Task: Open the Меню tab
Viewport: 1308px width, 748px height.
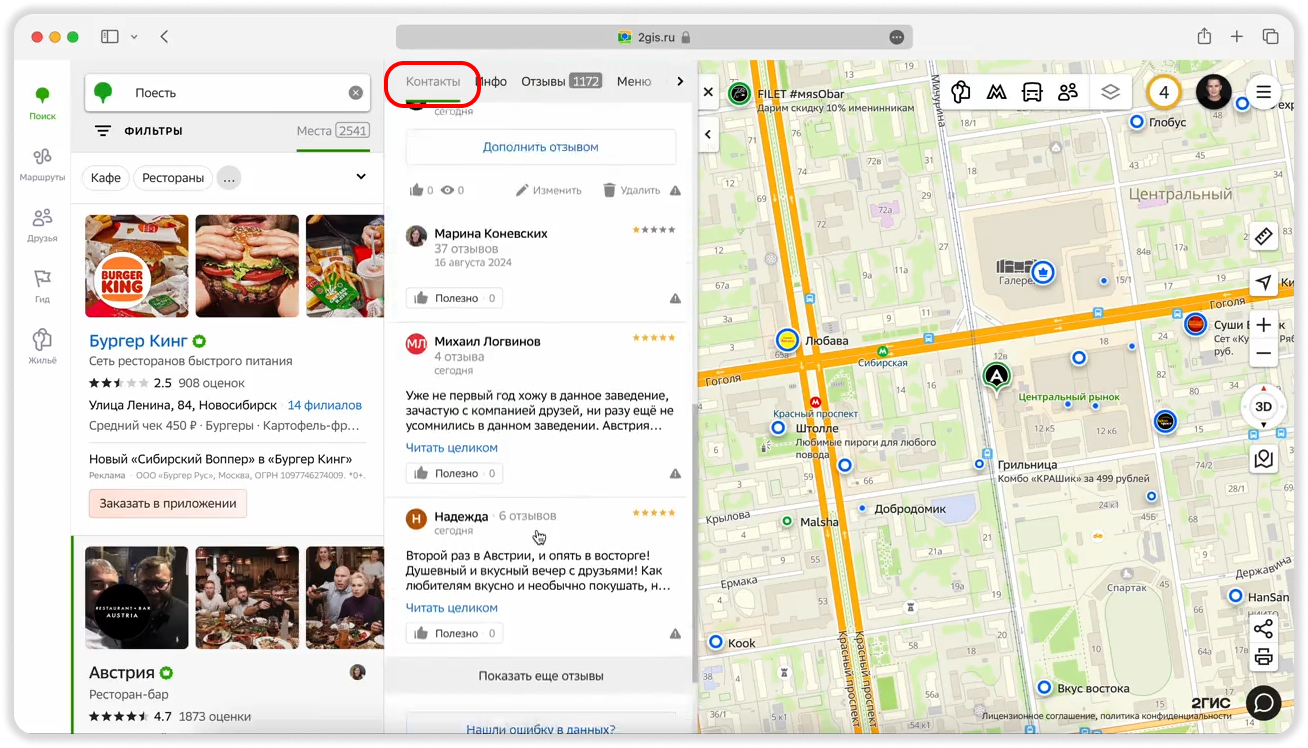Action: 634,82
